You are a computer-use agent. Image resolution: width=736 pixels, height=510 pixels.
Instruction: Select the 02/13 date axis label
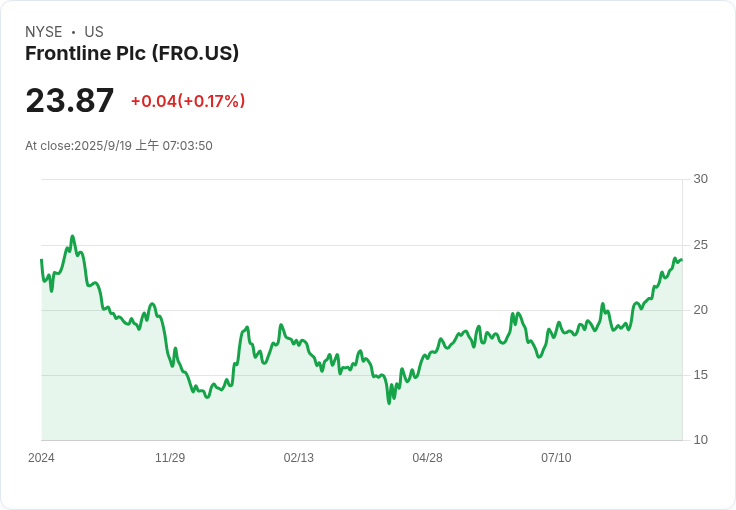299,458
